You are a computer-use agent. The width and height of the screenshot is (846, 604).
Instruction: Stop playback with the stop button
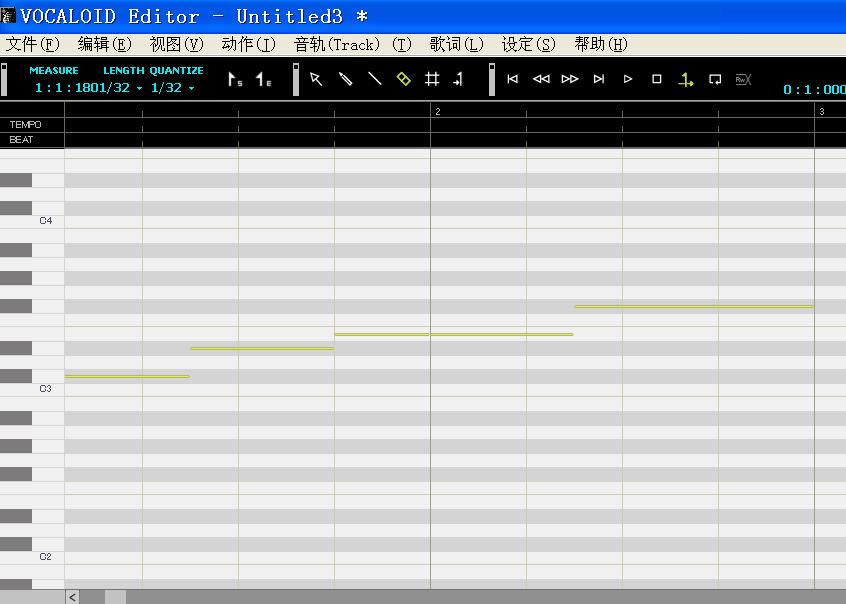pyautogui.click(x=657, y=79)
